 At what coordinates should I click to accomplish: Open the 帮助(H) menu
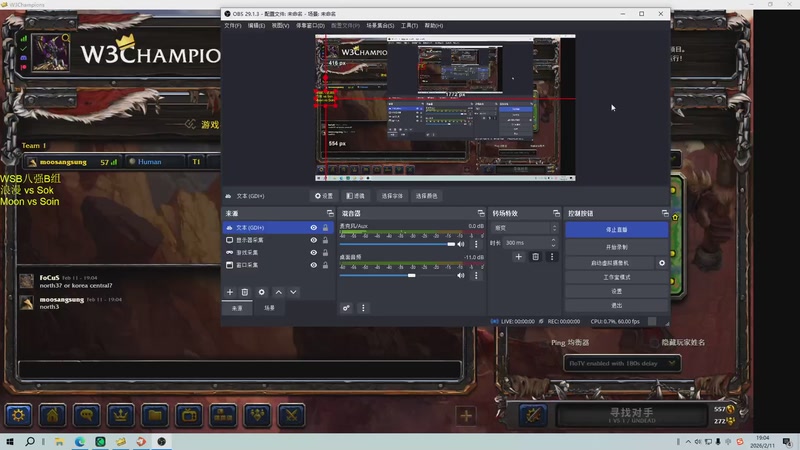[434, 26]
